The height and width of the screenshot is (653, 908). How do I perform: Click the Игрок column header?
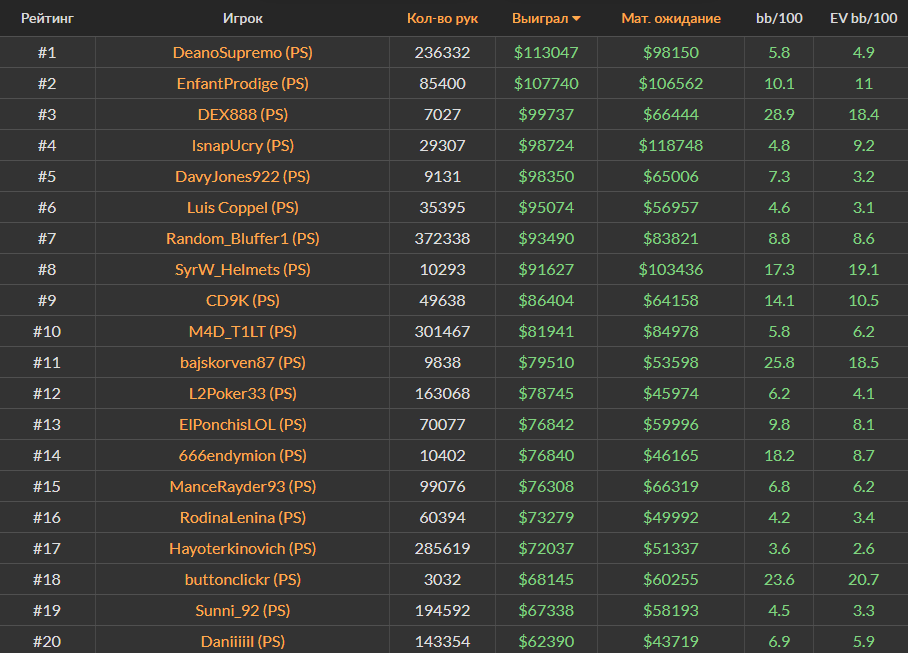(243, 18)
